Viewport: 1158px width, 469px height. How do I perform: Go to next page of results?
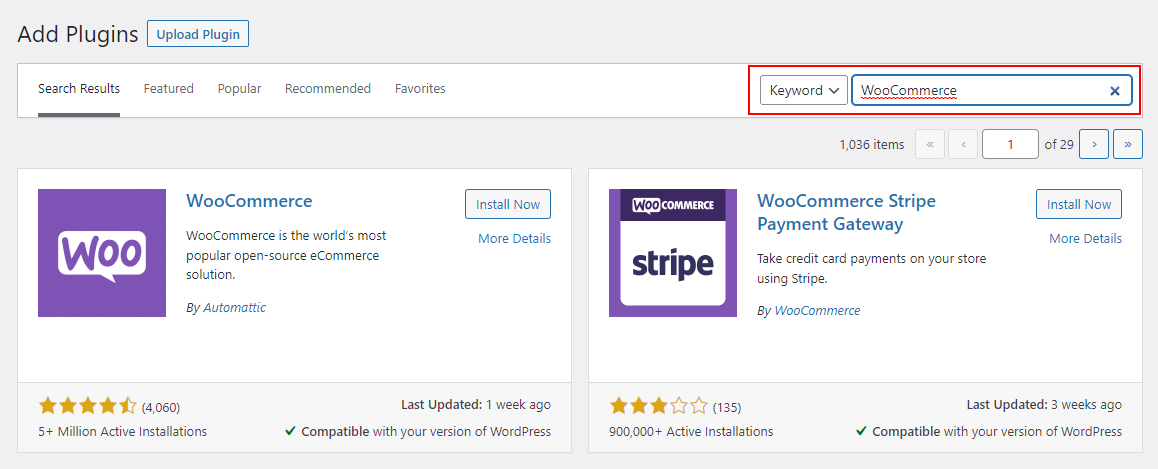click(1094, 145)
